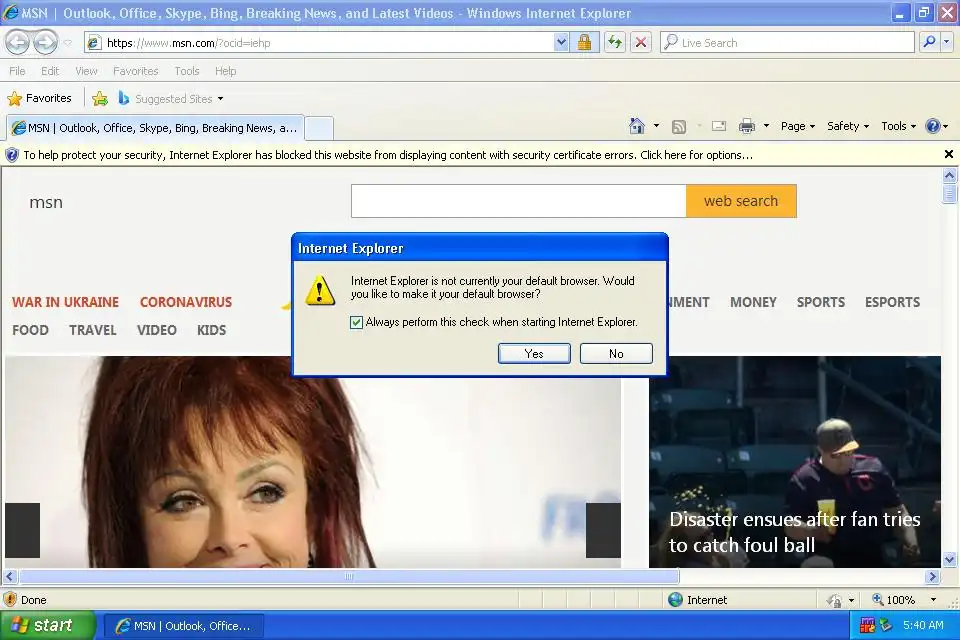Click the web search button

pyautogui.click(x=741, y=201)
